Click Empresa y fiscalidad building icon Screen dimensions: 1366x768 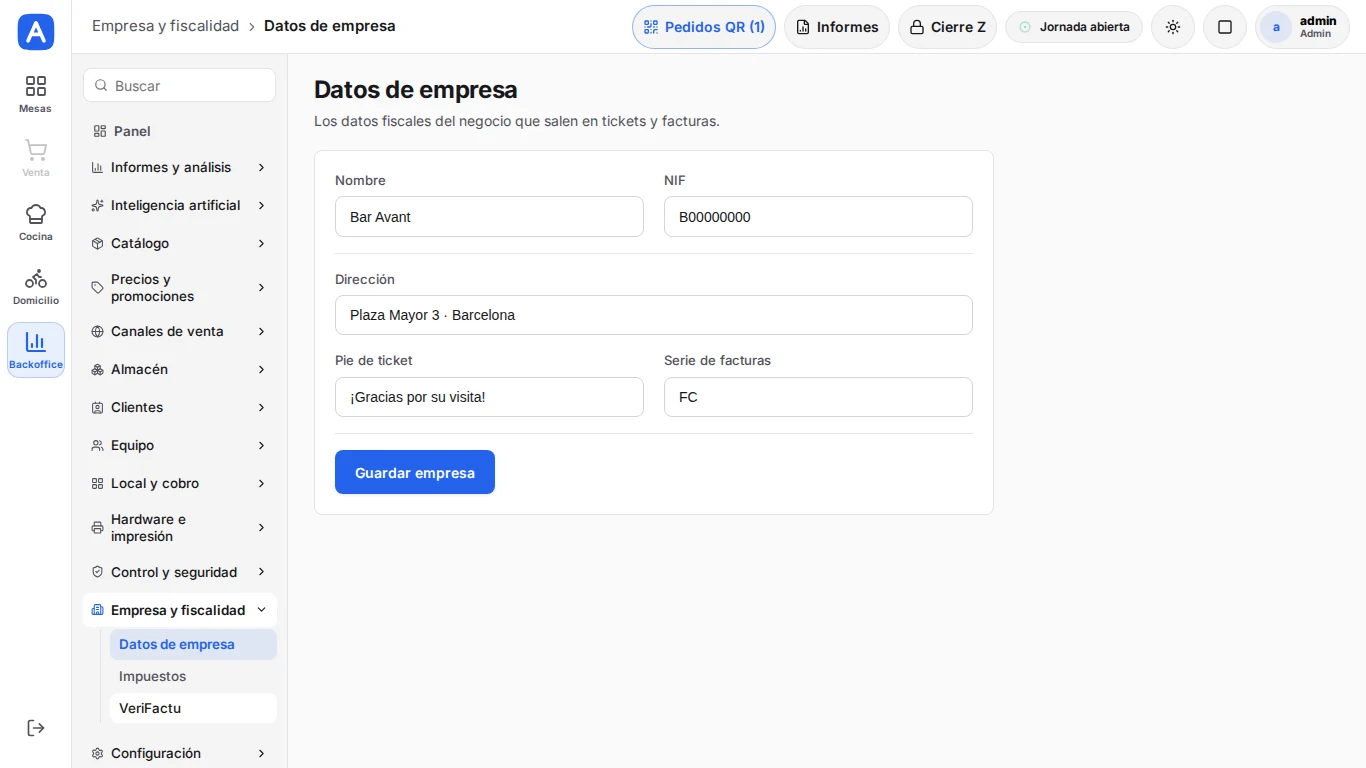tap(97, 610)
